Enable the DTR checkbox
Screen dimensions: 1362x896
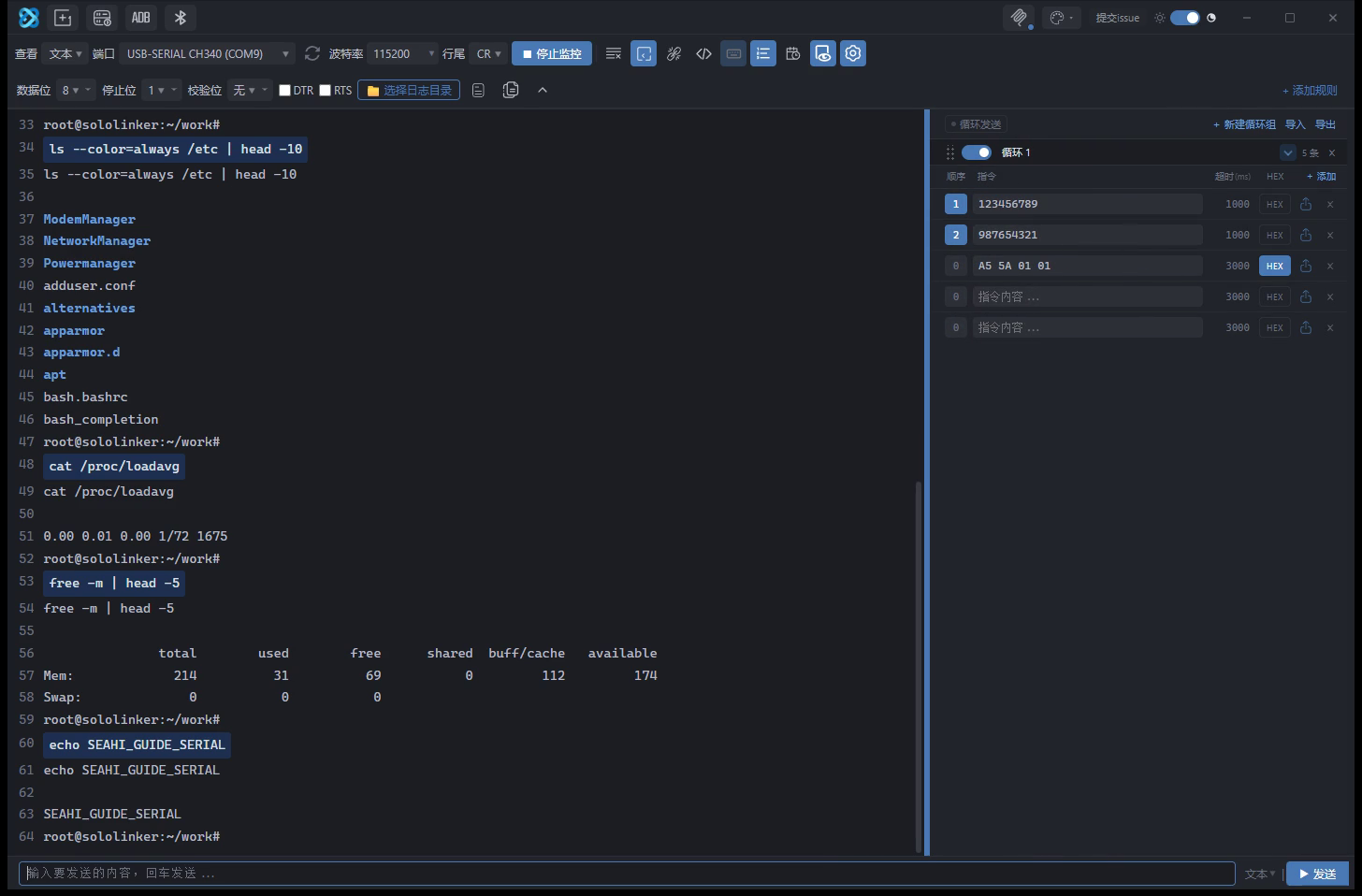[285, 91]
